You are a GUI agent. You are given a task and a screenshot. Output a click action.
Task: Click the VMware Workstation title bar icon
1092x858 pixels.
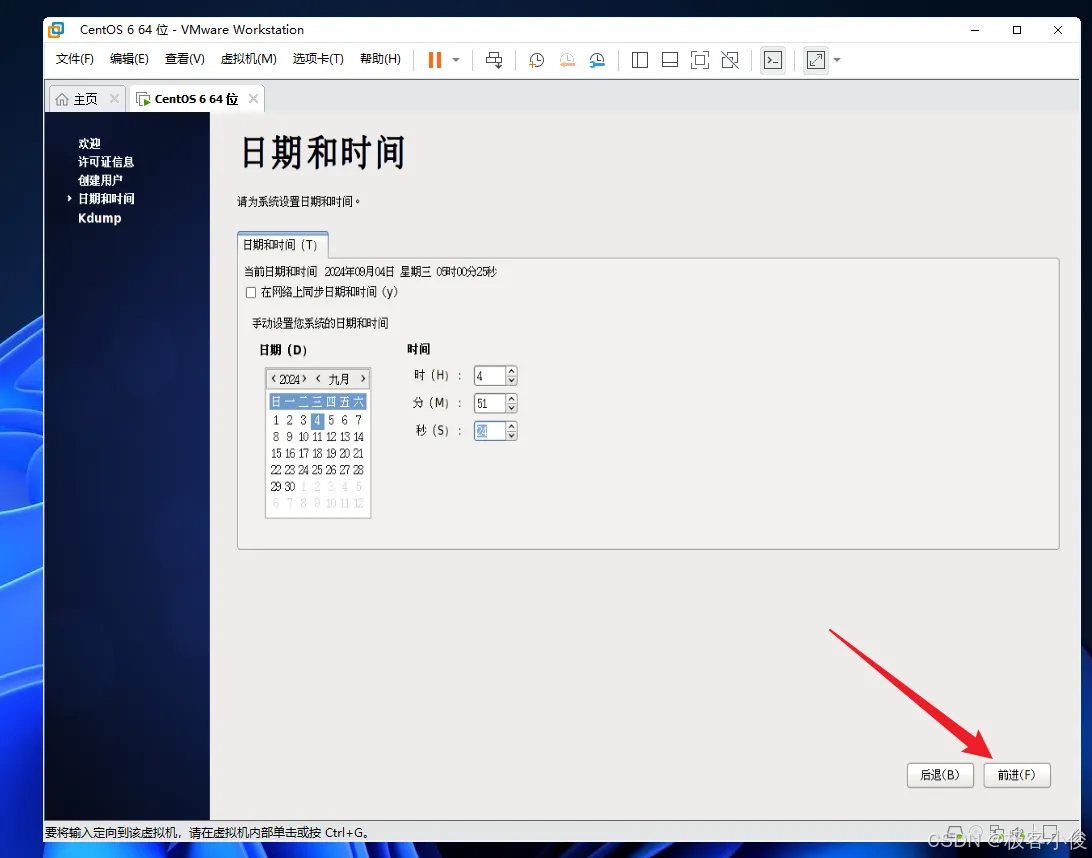point(56,29)
